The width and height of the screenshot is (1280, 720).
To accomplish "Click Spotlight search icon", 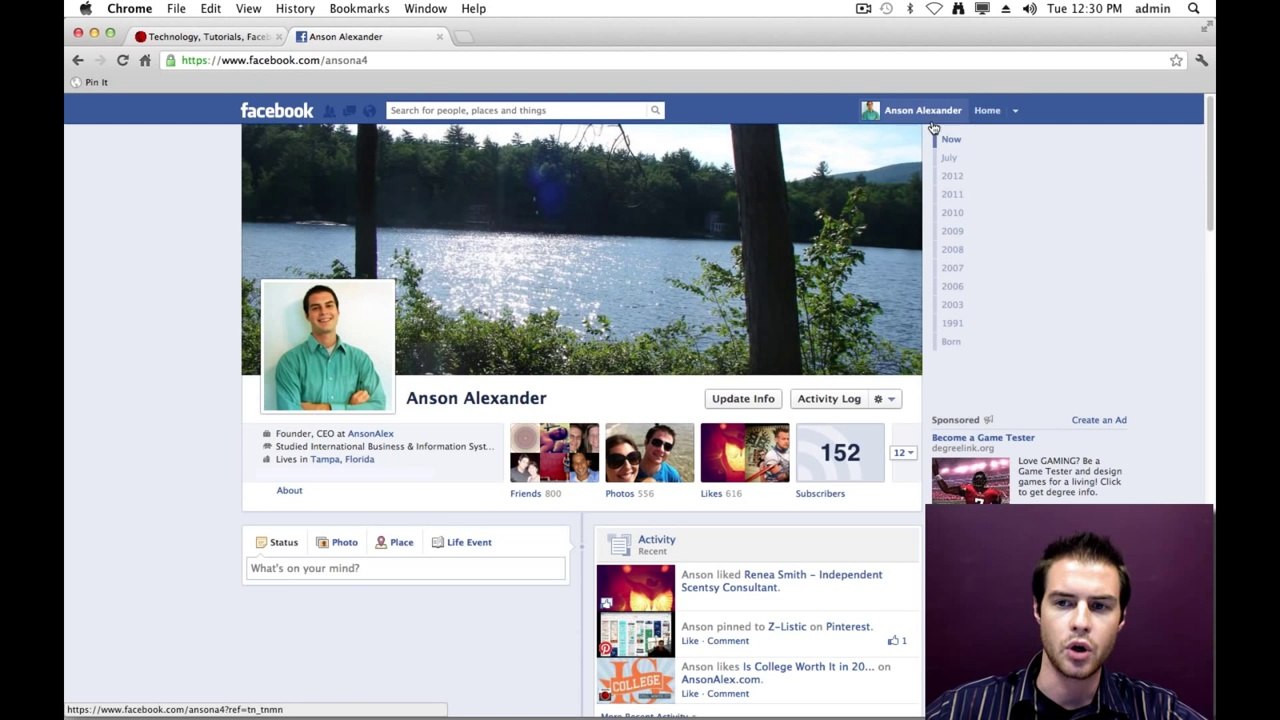I will [1193, 9].
